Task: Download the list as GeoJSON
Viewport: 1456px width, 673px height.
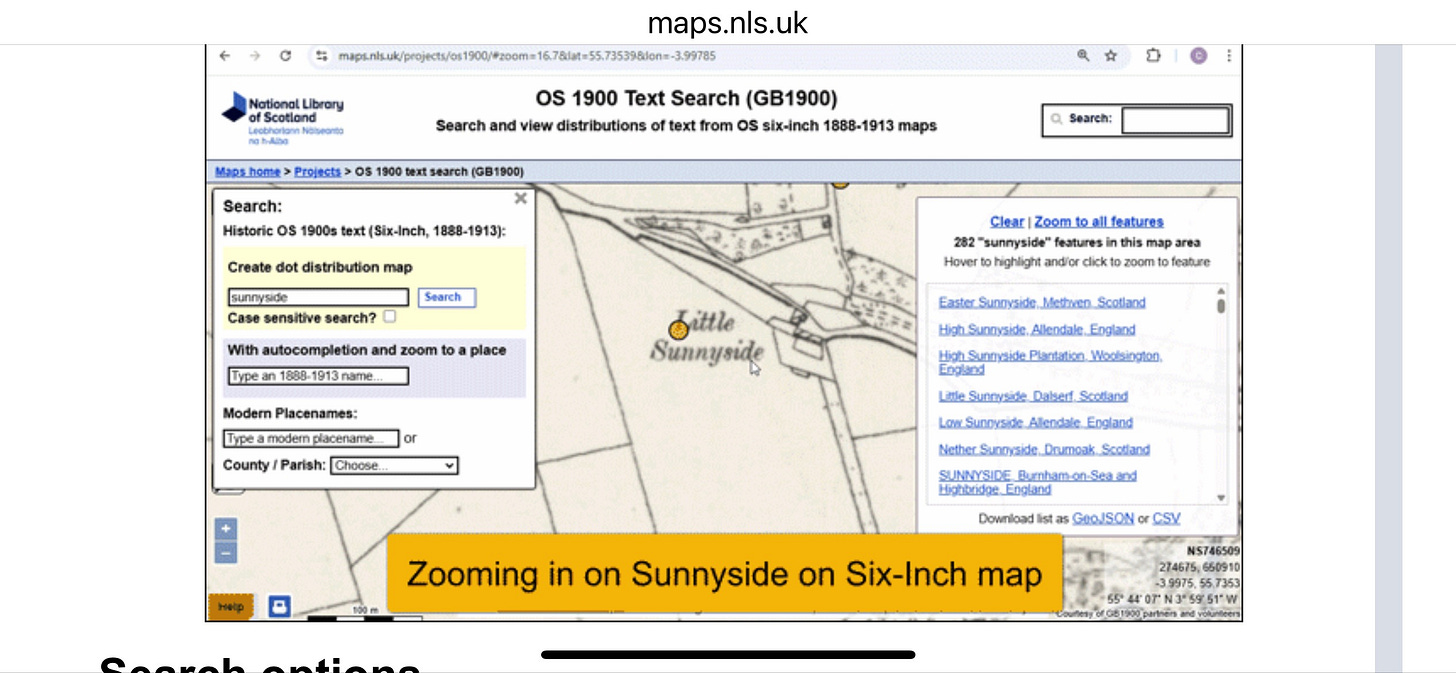Action: 1103,519
